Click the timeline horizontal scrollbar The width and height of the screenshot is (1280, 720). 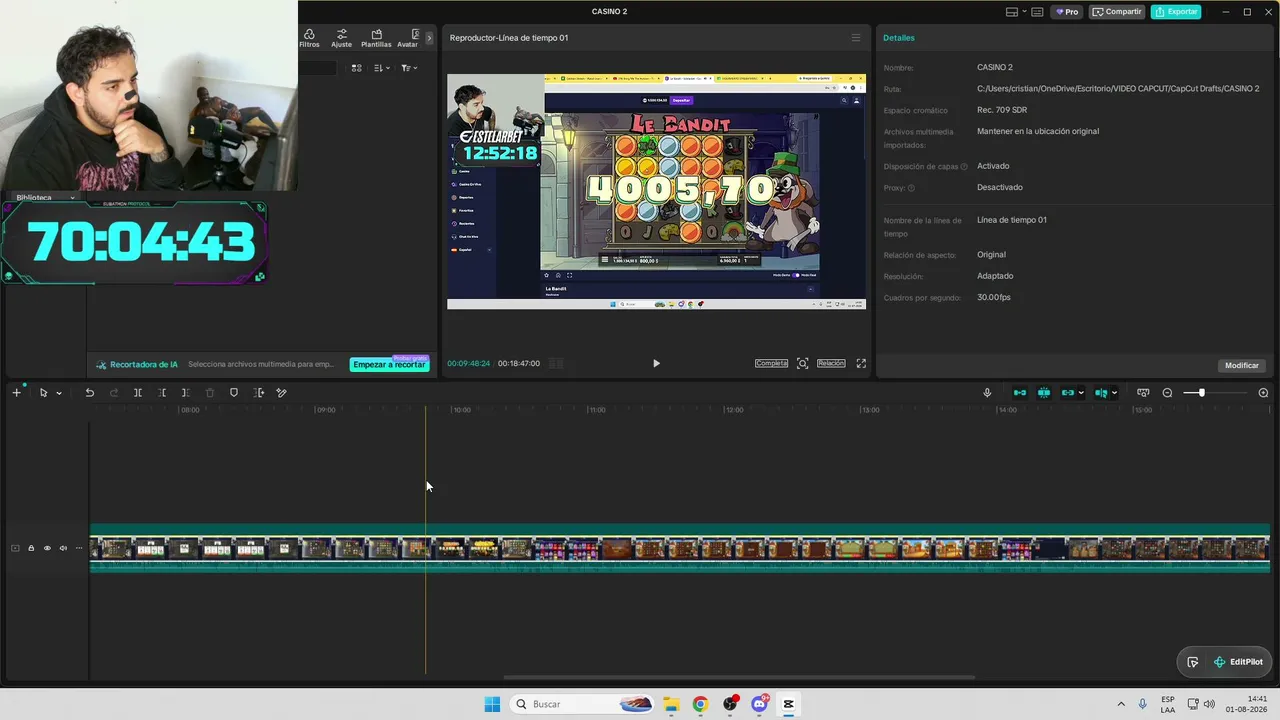click(x=738, y=677)
